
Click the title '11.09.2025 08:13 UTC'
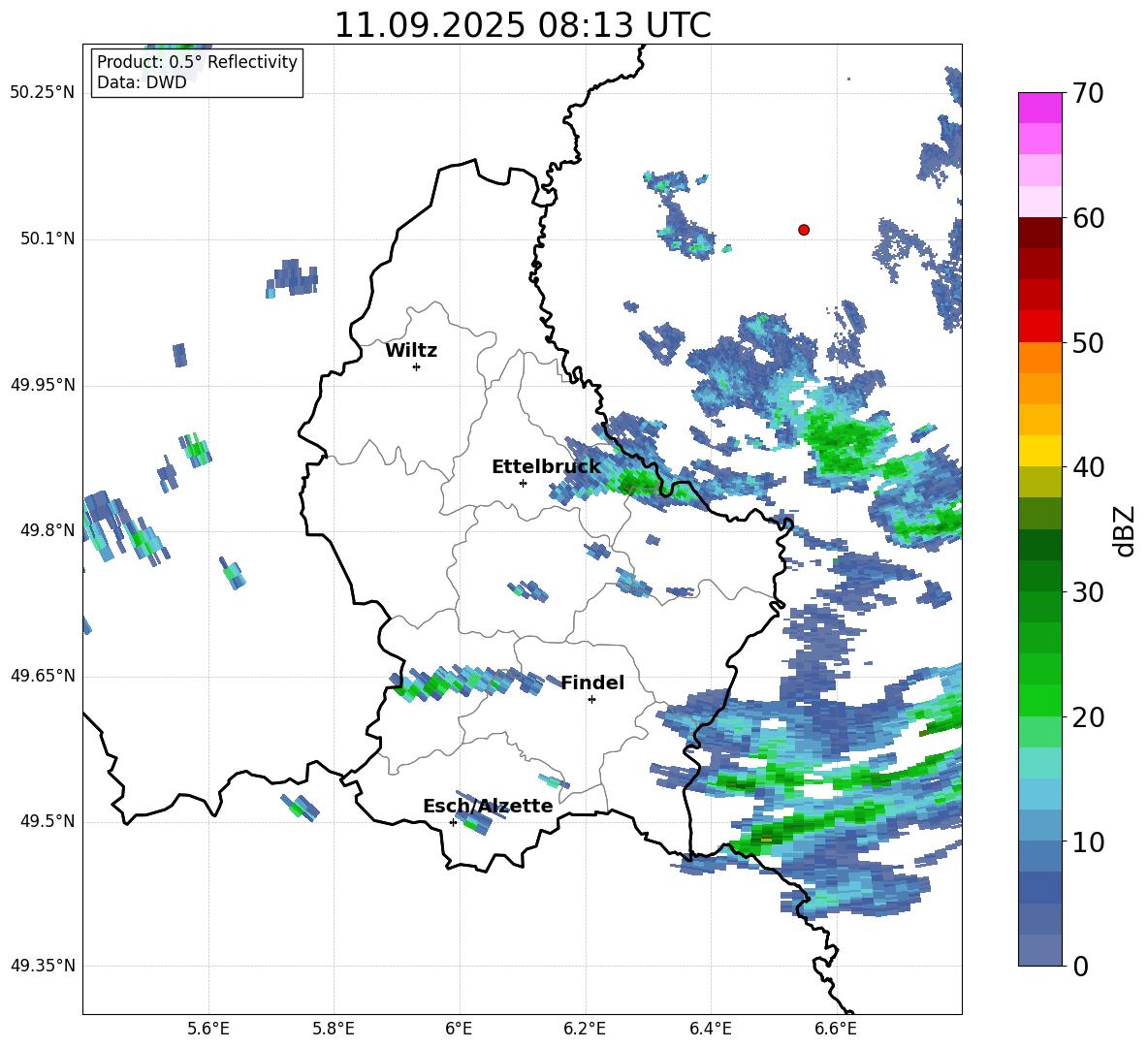(x=523, y=25)
